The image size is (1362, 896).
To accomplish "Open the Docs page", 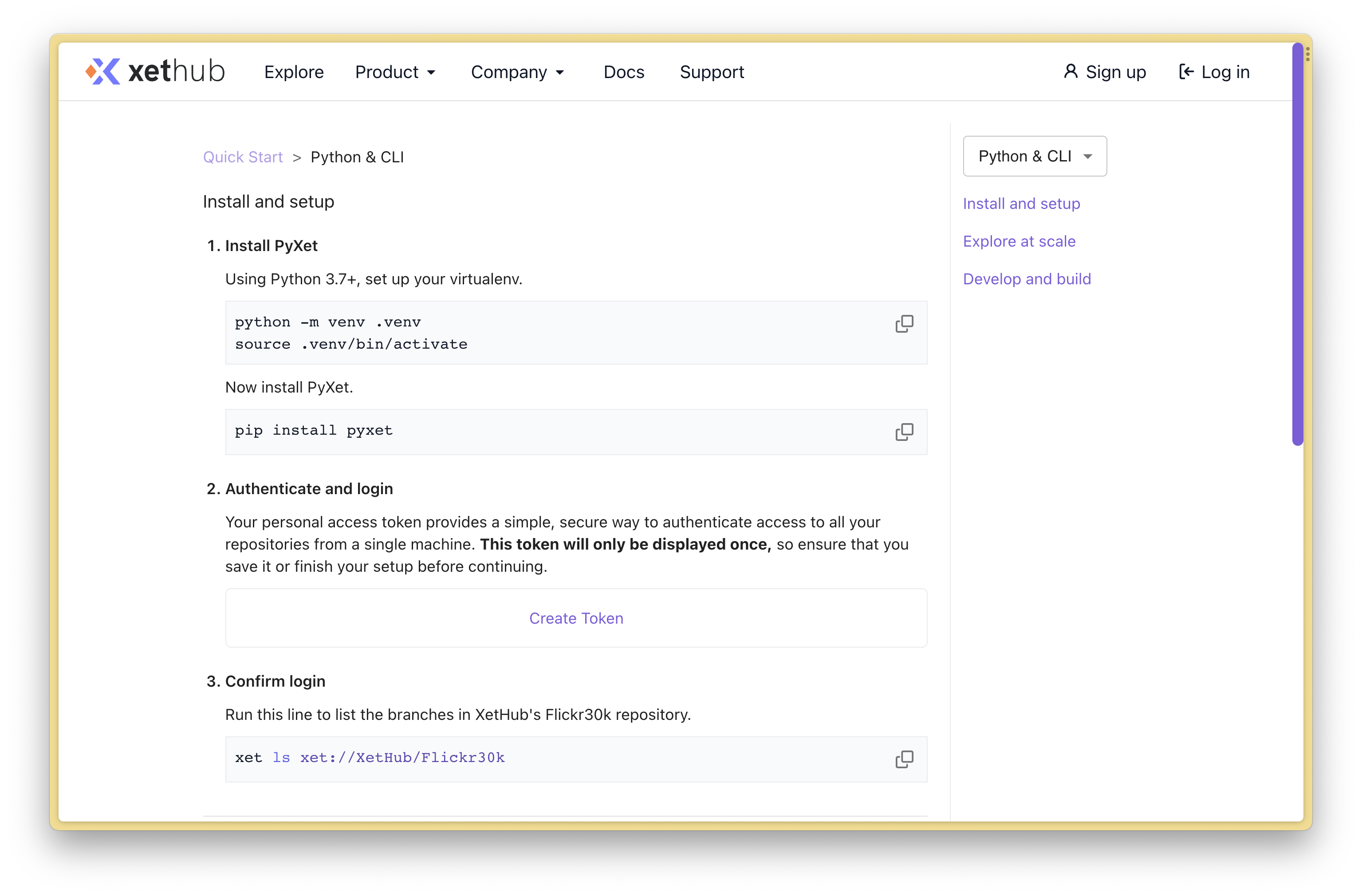I will click(x=624, y=72).
